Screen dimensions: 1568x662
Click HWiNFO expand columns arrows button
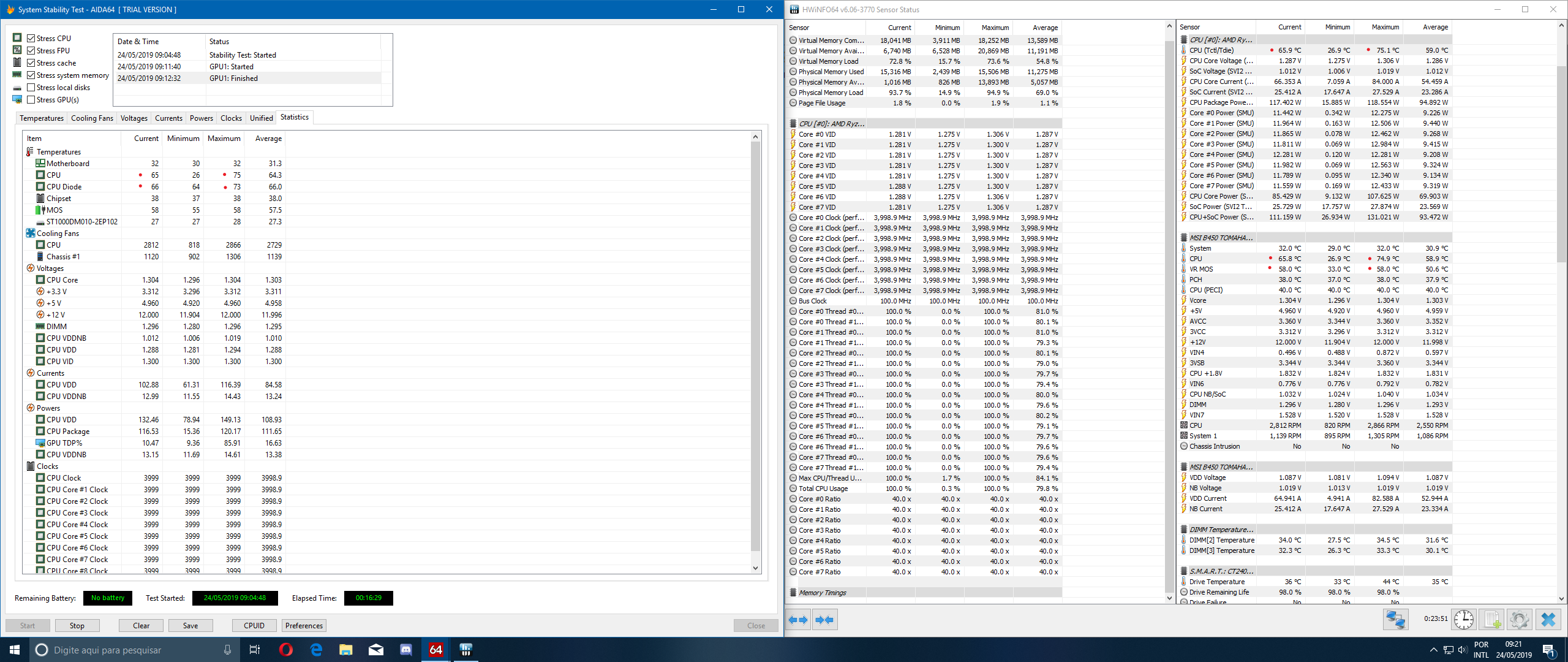pyautogui.click(x=797, y=620)
